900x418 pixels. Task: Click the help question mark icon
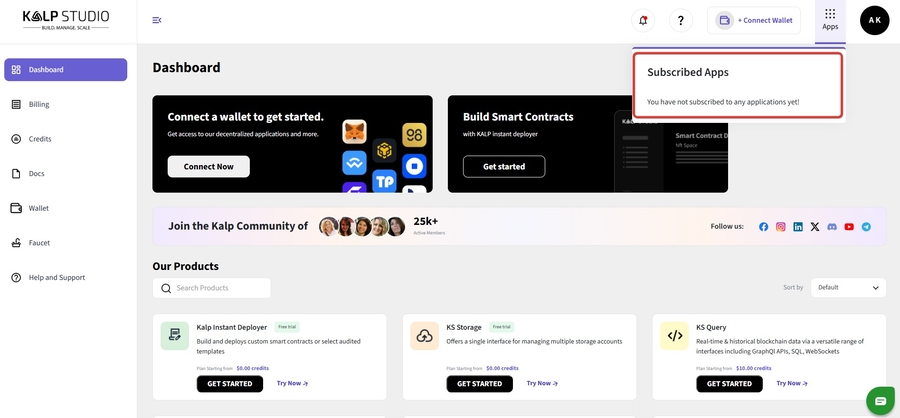pos(681,20)
